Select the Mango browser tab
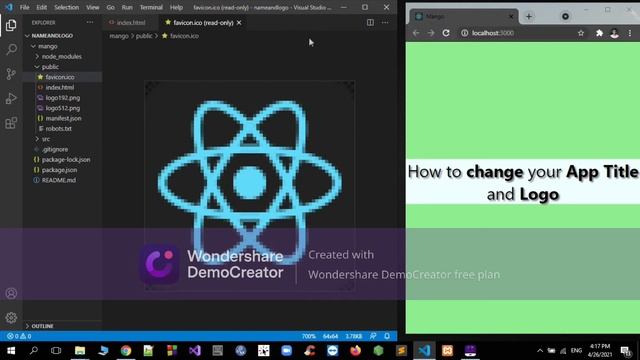The height and width of the screenshot is (360, 640). [463, 16]
